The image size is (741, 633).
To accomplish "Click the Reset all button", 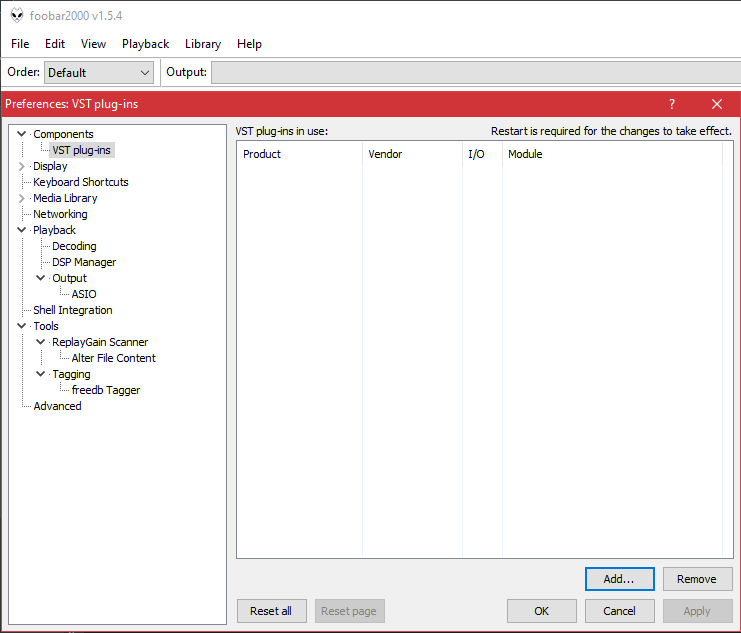I will (x=272, y=611).
